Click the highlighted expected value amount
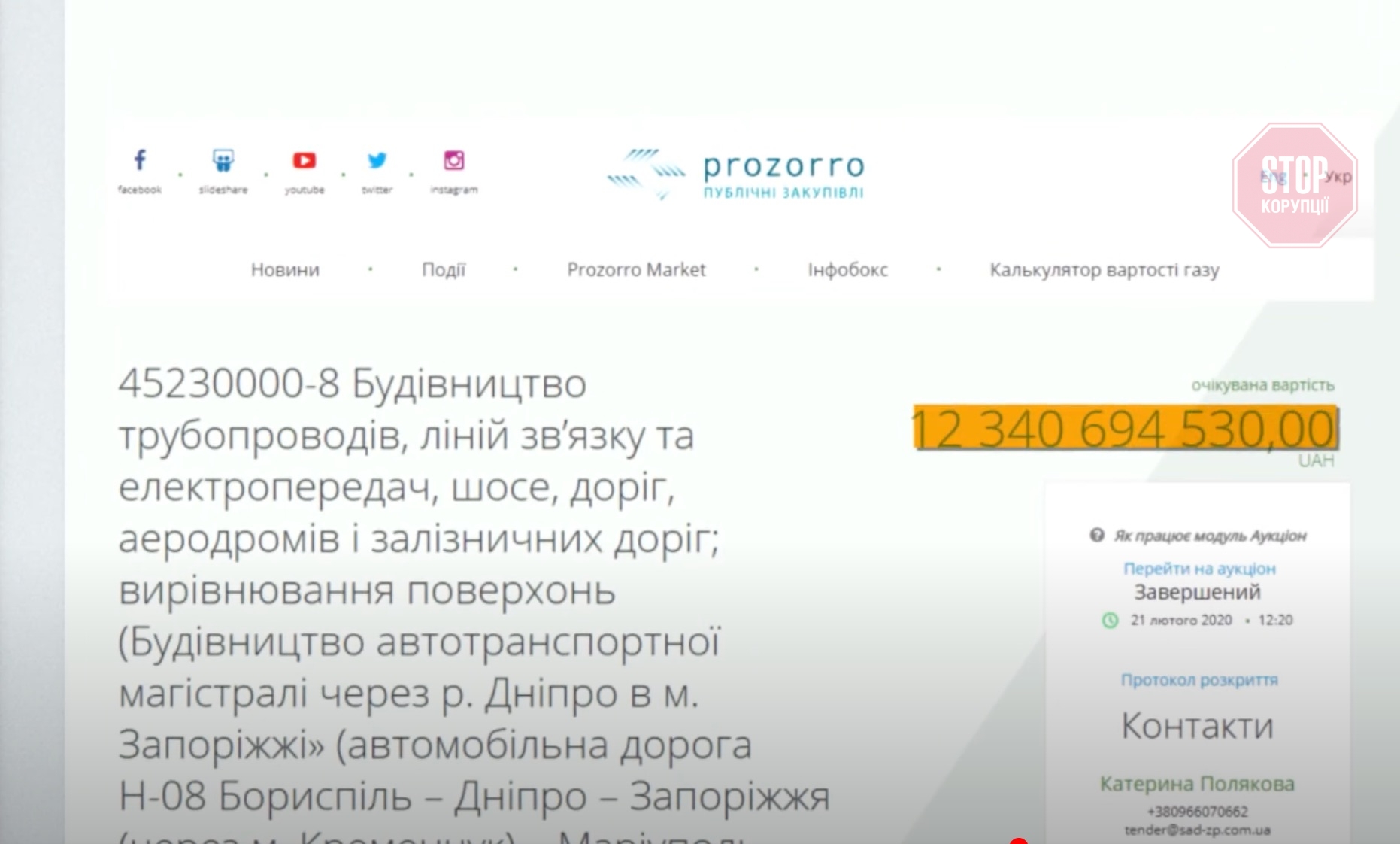Image resolution: width=1400 pixels, height=844 pixels. [x=1124, y=429]
